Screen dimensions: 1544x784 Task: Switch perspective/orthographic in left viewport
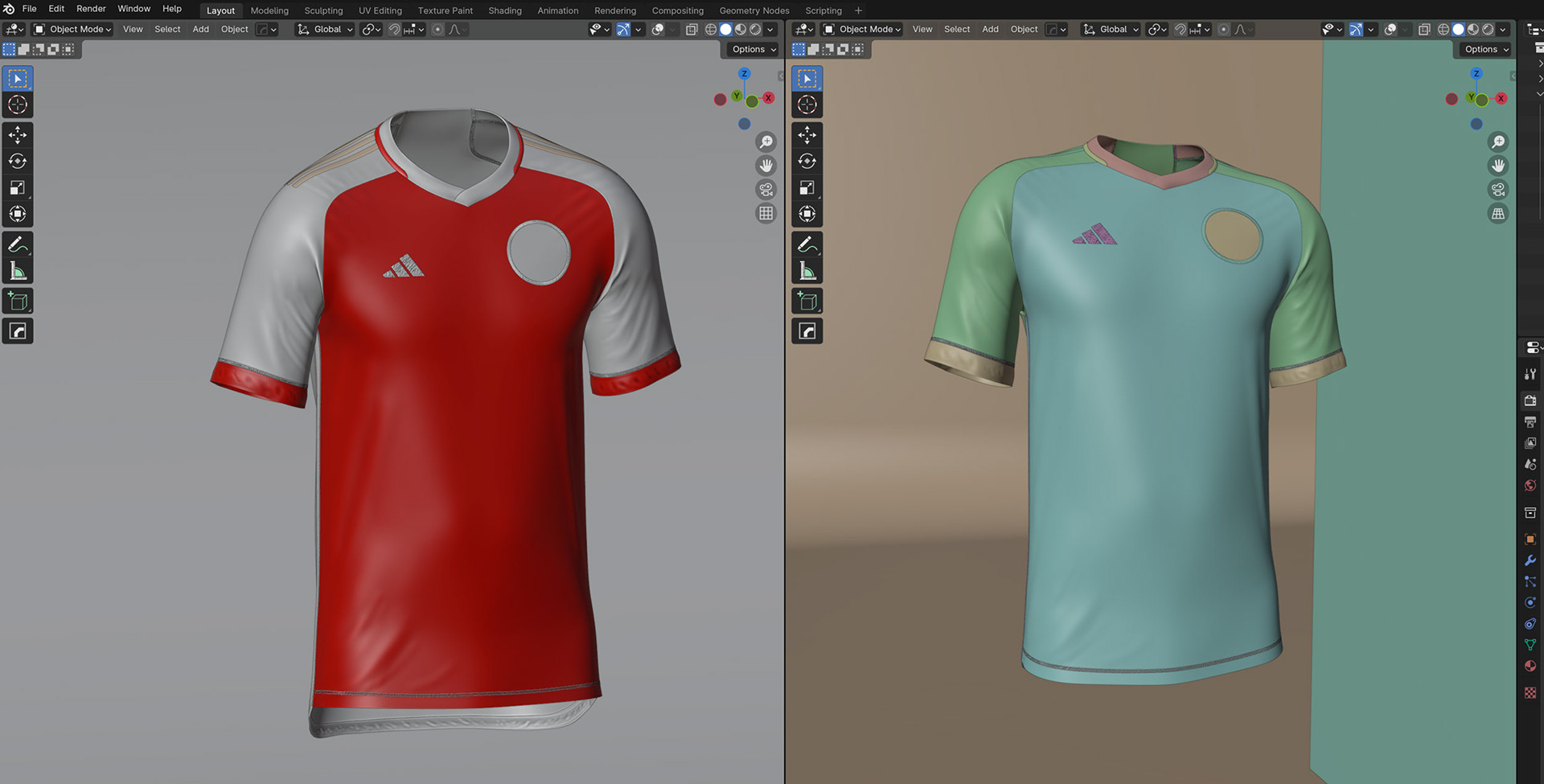[766, 214]
